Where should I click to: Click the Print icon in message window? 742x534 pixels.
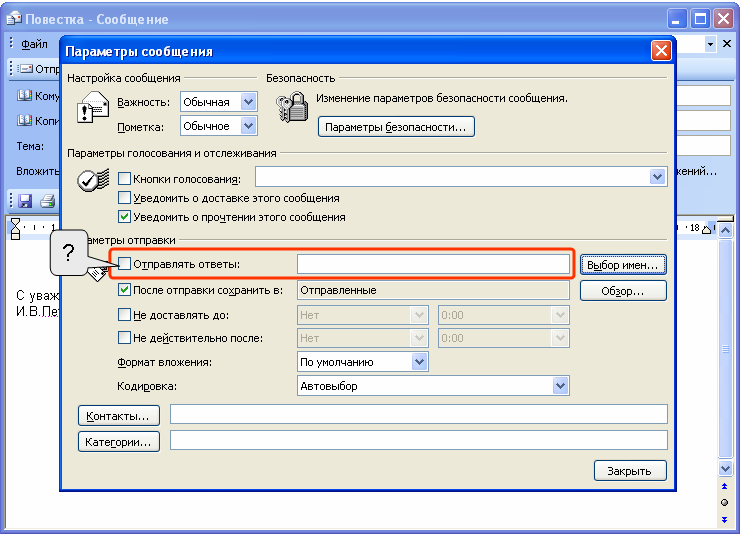pyautogui.click(x=48, y=201)
